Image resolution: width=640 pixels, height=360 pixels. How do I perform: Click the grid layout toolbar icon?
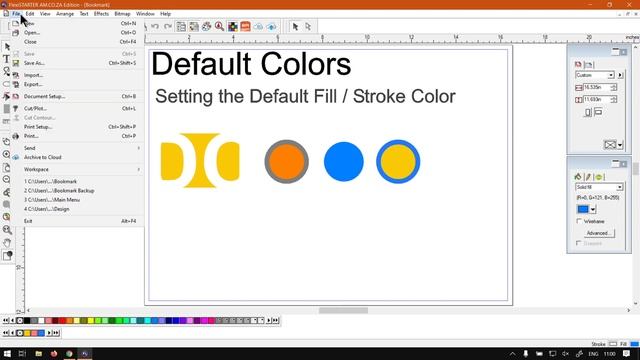pyautogui.click(x=181, y=27)
